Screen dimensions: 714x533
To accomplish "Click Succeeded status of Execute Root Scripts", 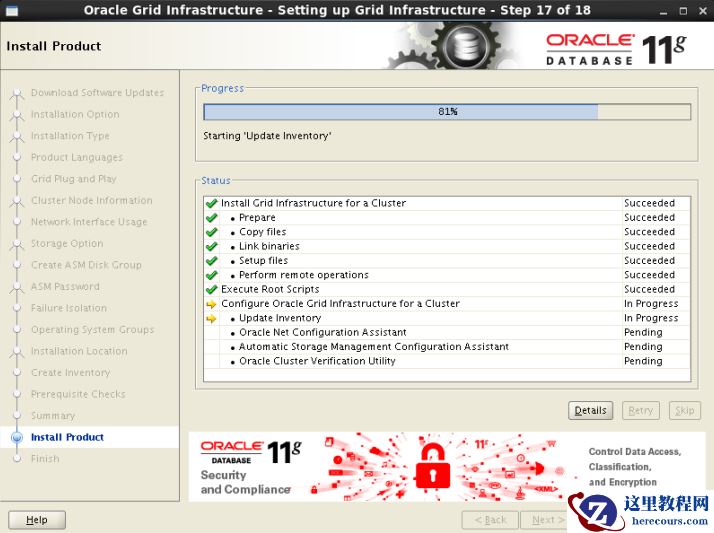I will pos(649,289).
